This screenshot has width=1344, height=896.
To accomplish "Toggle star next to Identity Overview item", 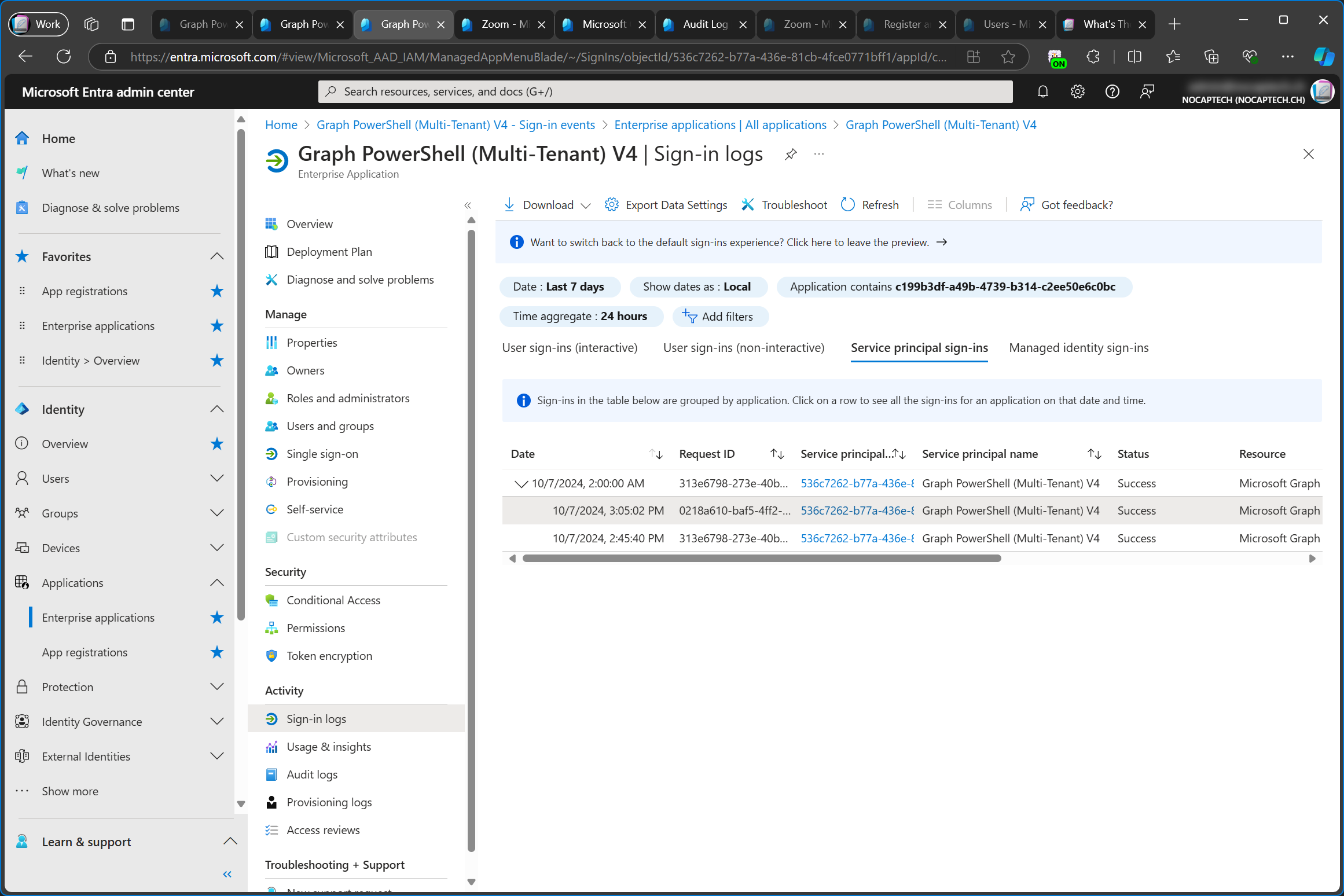I will point(217,444).
